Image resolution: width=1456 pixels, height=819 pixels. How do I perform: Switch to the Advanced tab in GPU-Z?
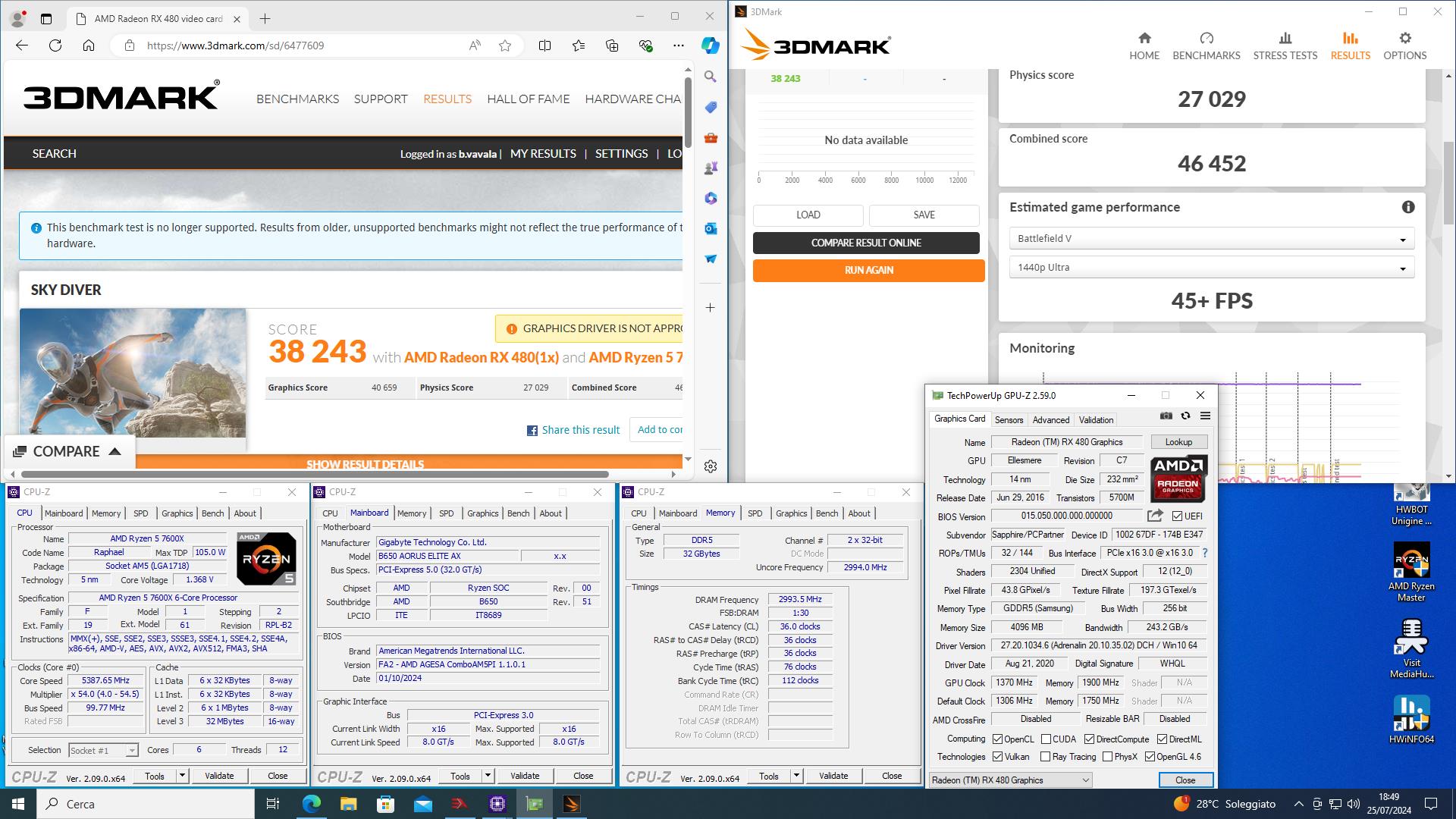point(1051,419)
